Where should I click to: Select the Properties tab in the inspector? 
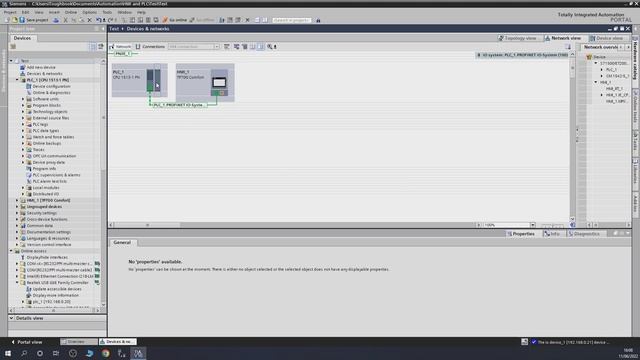(x=520, y=234)
